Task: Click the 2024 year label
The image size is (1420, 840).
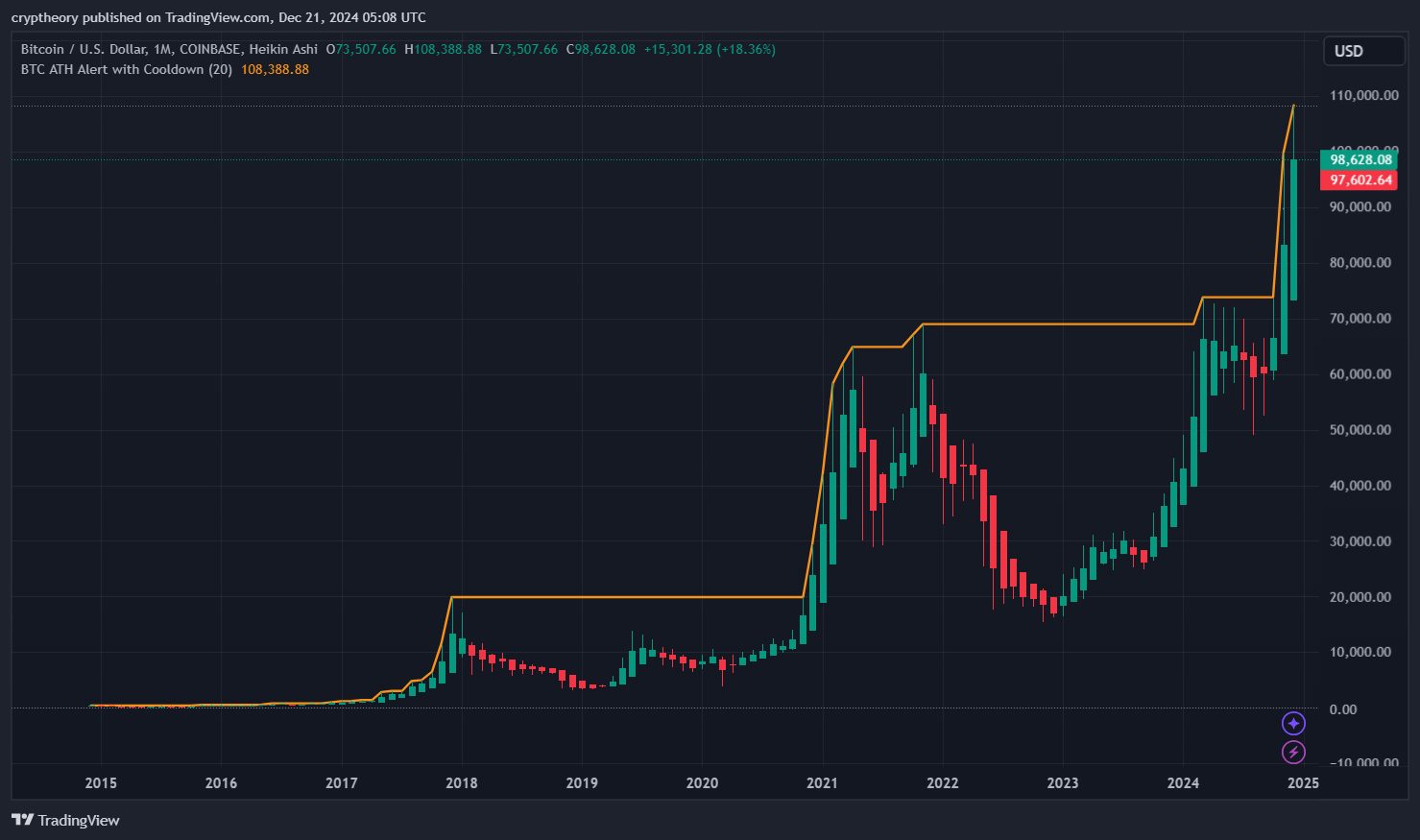Action: coord(1183,782)
